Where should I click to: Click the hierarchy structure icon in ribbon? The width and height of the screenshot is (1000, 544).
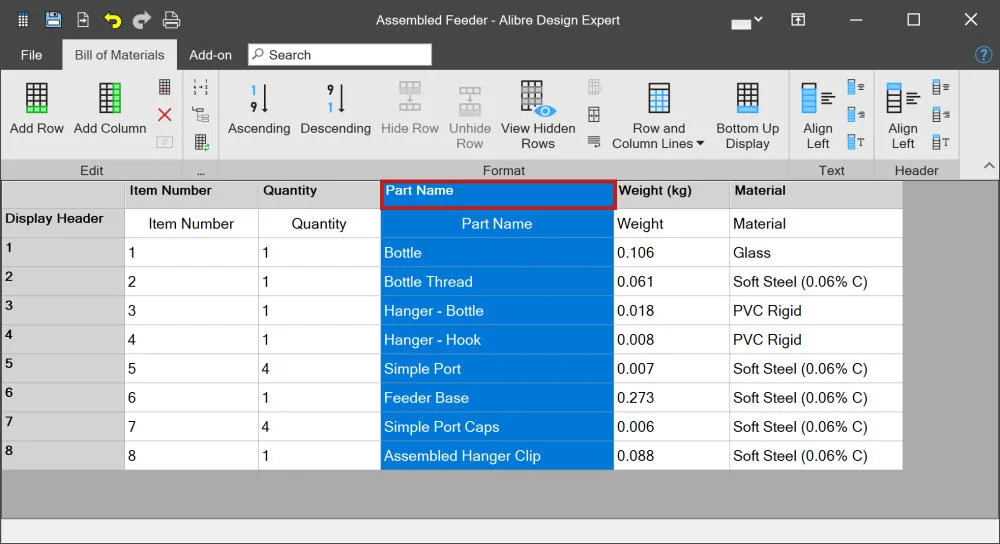[200, 115]
